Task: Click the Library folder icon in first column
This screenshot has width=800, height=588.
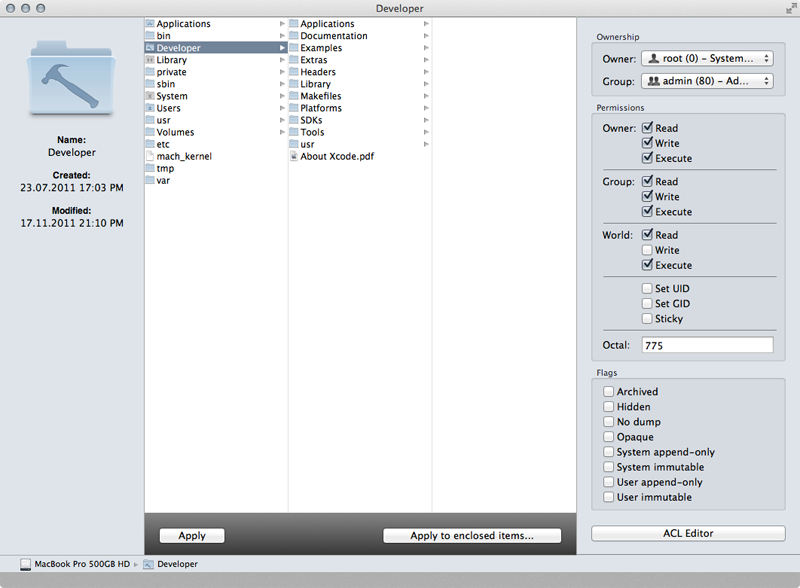Action: (150, 60)
